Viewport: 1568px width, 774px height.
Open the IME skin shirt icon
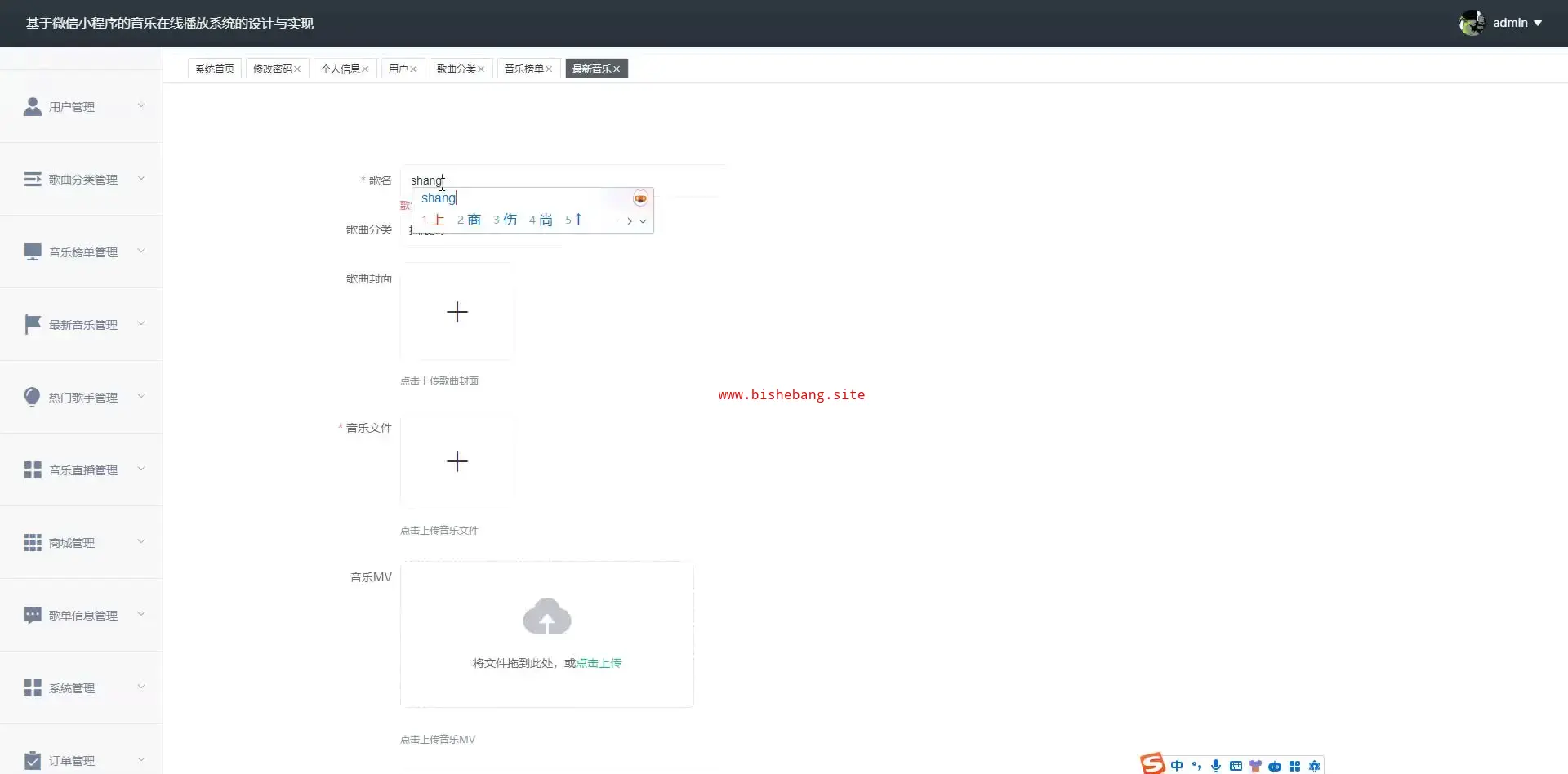(x=1255, y=766)
